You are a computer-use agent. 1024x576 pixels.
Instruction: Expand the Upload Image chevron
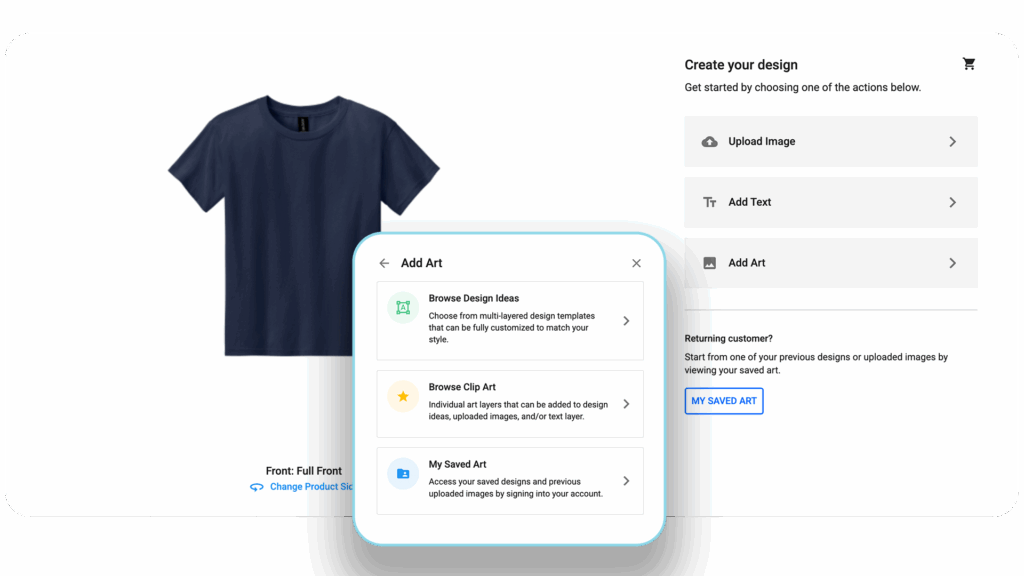(x=952, y=142)
